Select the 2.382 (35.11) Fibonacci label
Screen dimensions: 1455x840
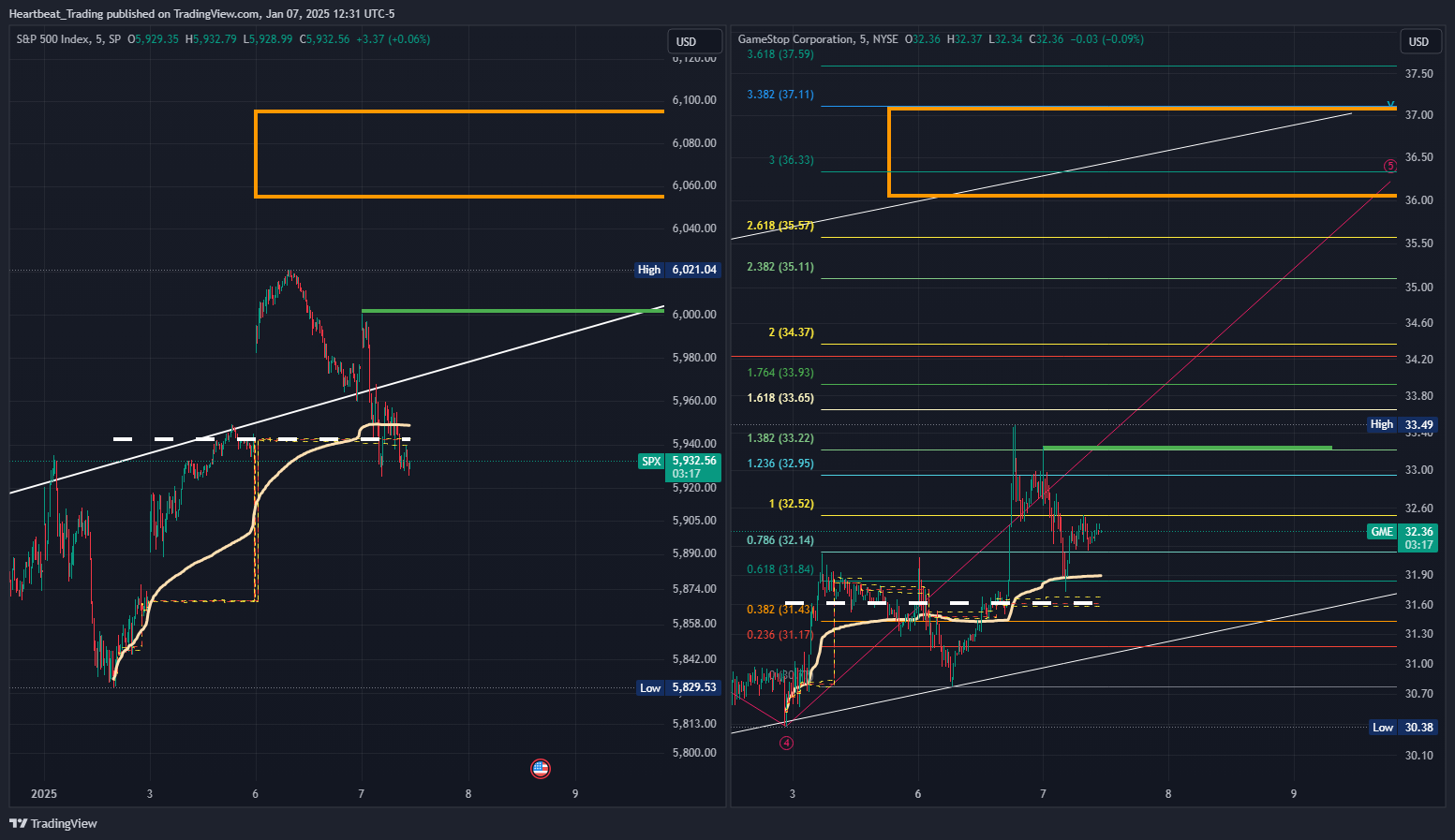click(x=780, y=267)
